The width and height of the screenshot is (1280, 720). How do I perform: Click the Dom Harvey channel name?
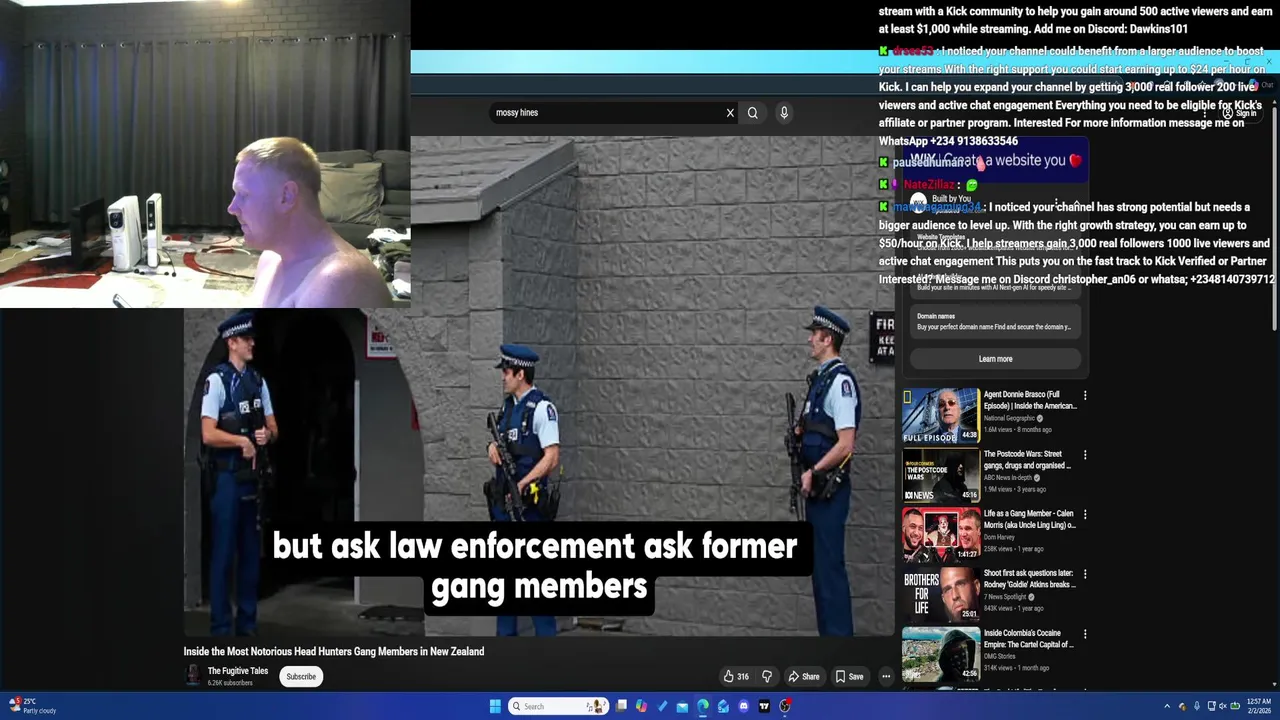(999, 537)
